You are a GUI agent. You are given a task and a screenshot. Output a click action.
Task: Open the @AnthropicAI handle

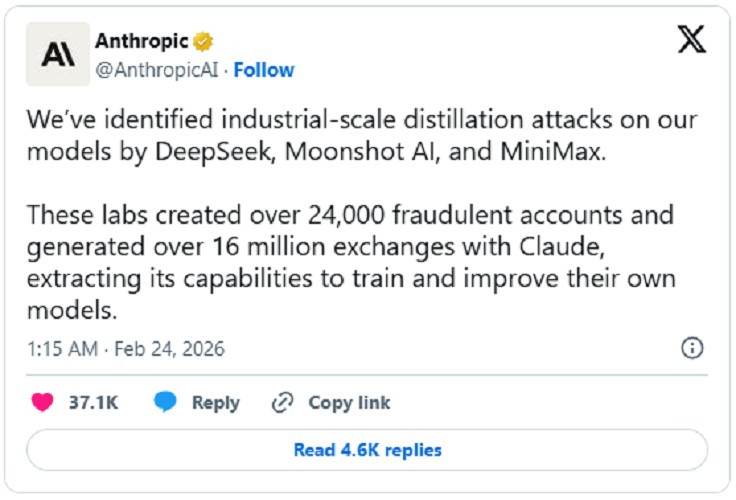(x=157, y=70)
